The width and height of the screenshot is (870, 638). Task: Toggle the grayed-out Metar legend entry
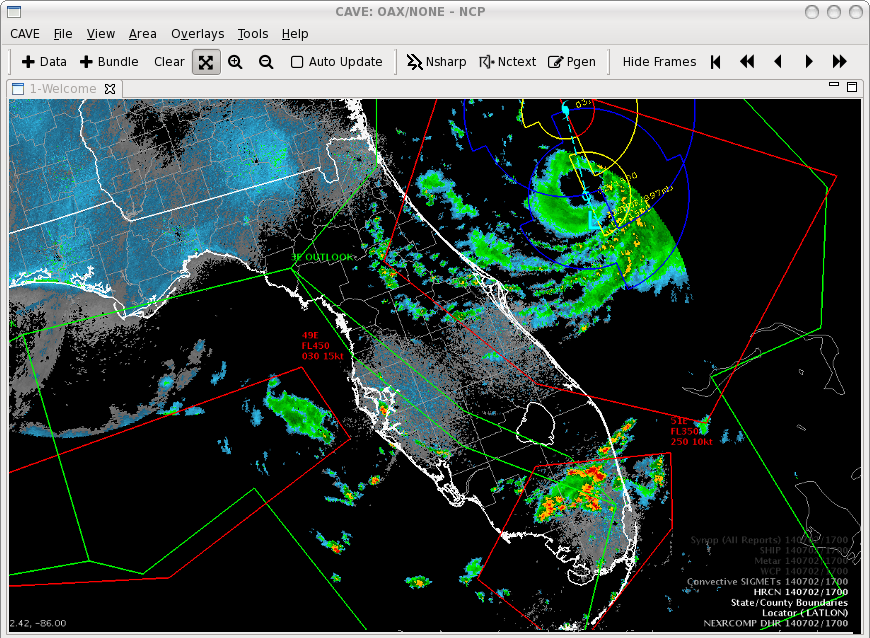pos(790,567)
